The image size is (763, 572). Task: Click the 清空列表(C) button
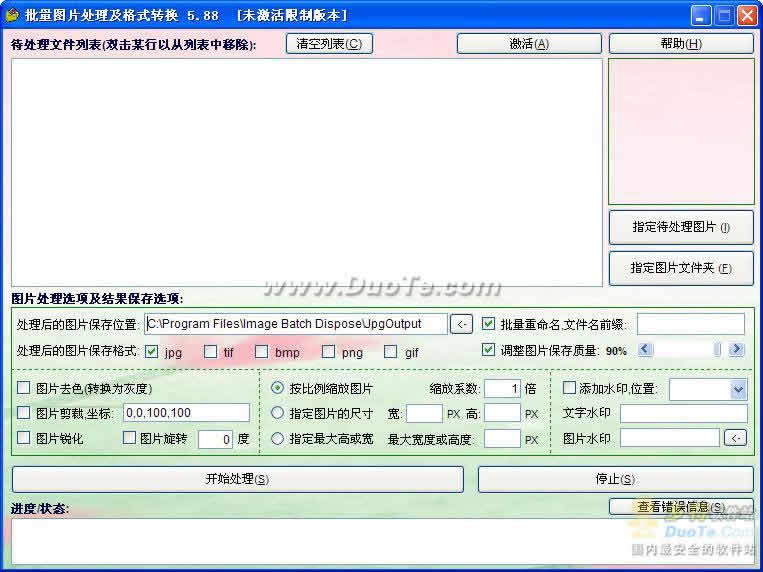coord(329,44)
